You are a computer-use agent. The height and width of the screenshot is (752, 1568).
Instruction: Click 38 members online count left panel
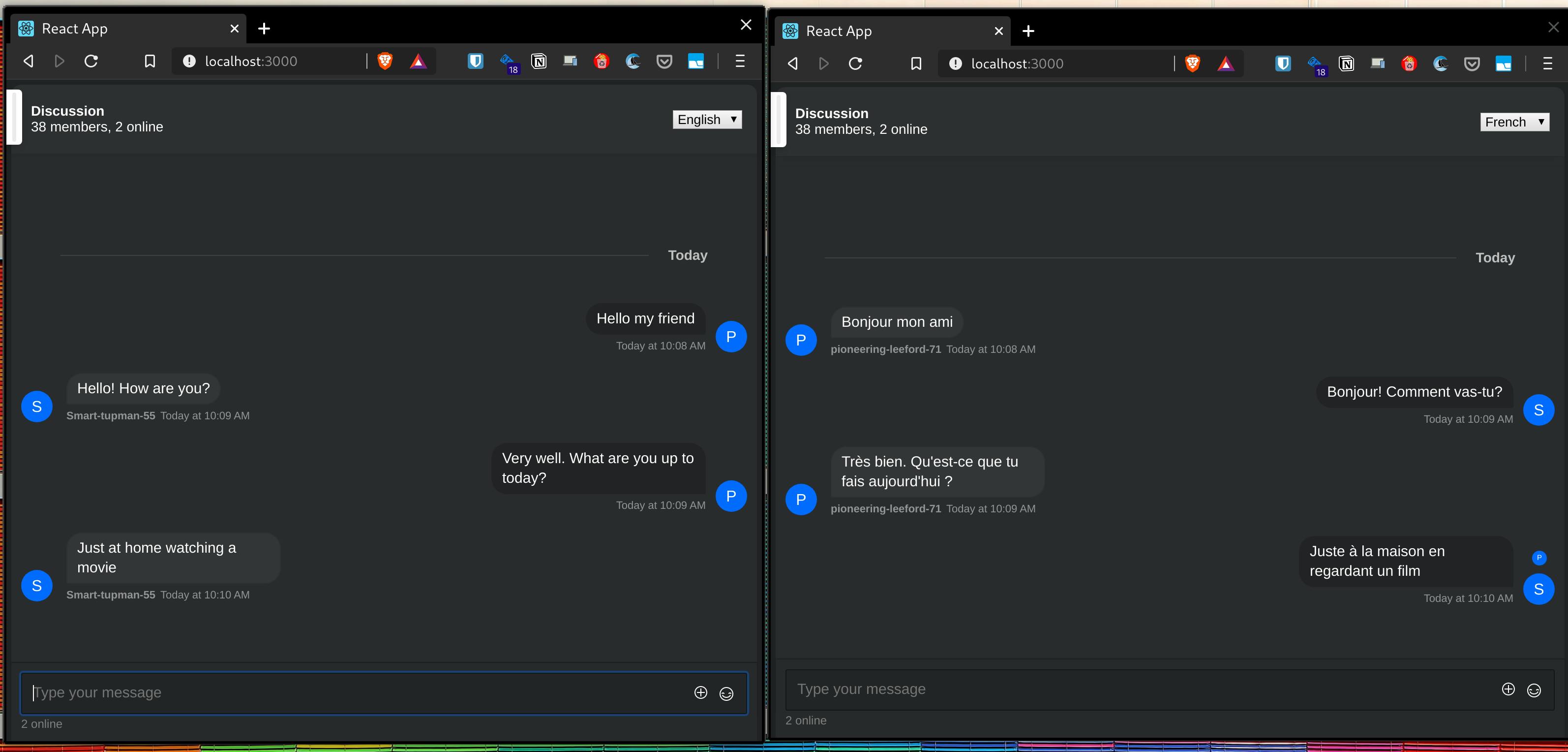(96, 126)
